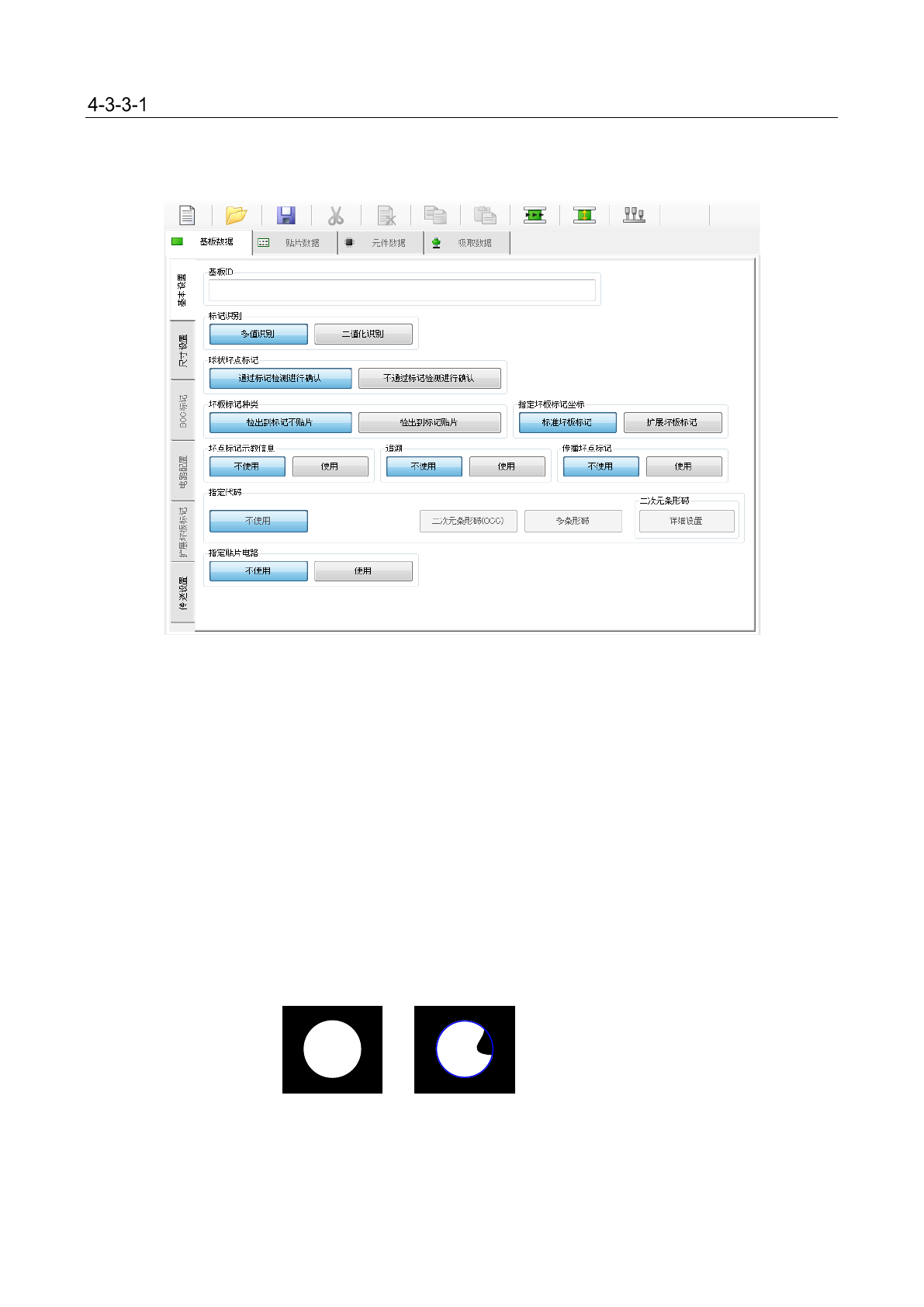Image resolution: width=924 pixels, height=1307 pixels.
Task: Switch to the 元件数据 tab
Action: coord(382,243)
